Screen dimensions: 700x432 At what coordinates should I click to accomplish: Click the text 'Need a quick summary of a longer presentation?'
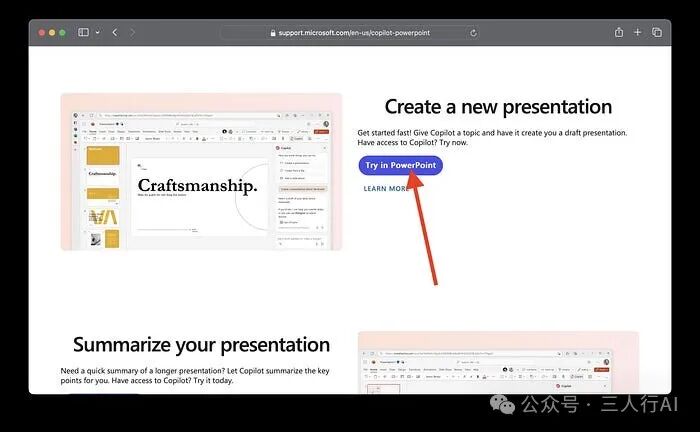(142, 370)
